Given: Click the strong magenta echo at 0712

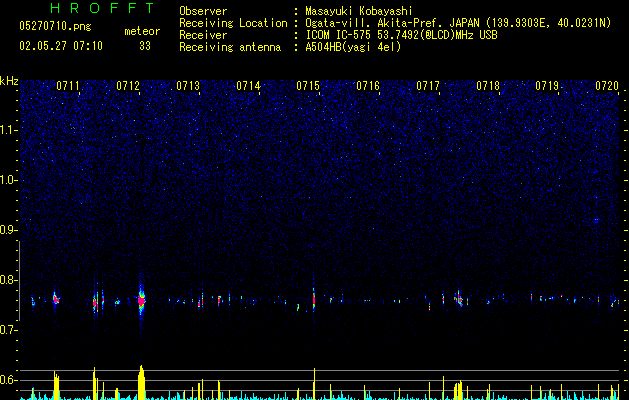Looking at the screenshot, I should (x=141, y=301).
